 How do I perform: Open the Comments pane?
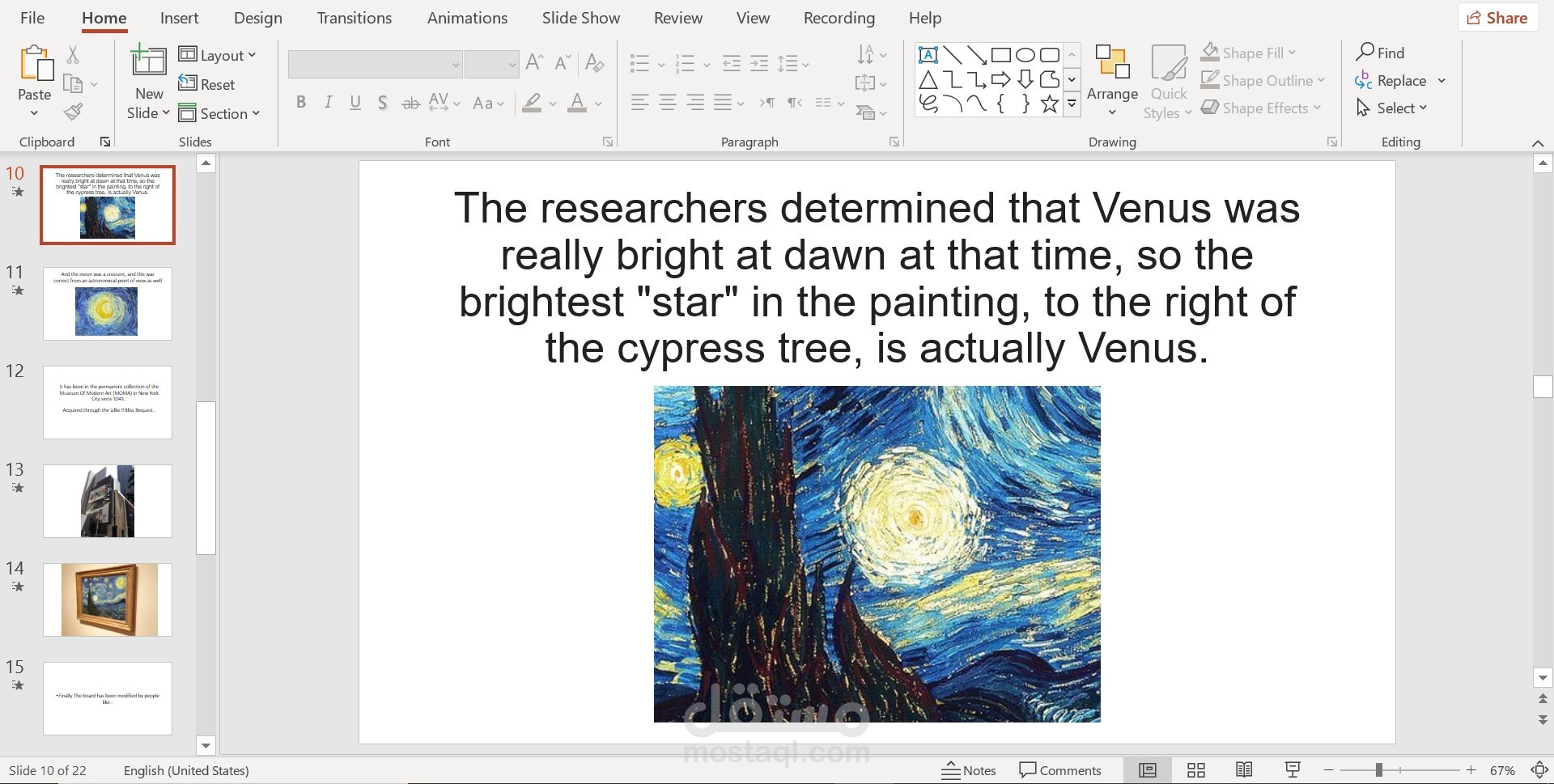tap(1060, 770)
